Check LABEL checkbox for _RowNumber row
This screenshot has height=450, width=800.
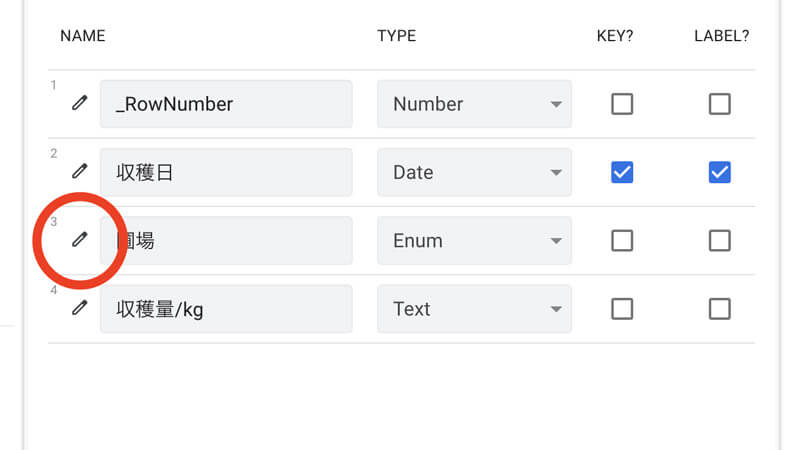719,104
